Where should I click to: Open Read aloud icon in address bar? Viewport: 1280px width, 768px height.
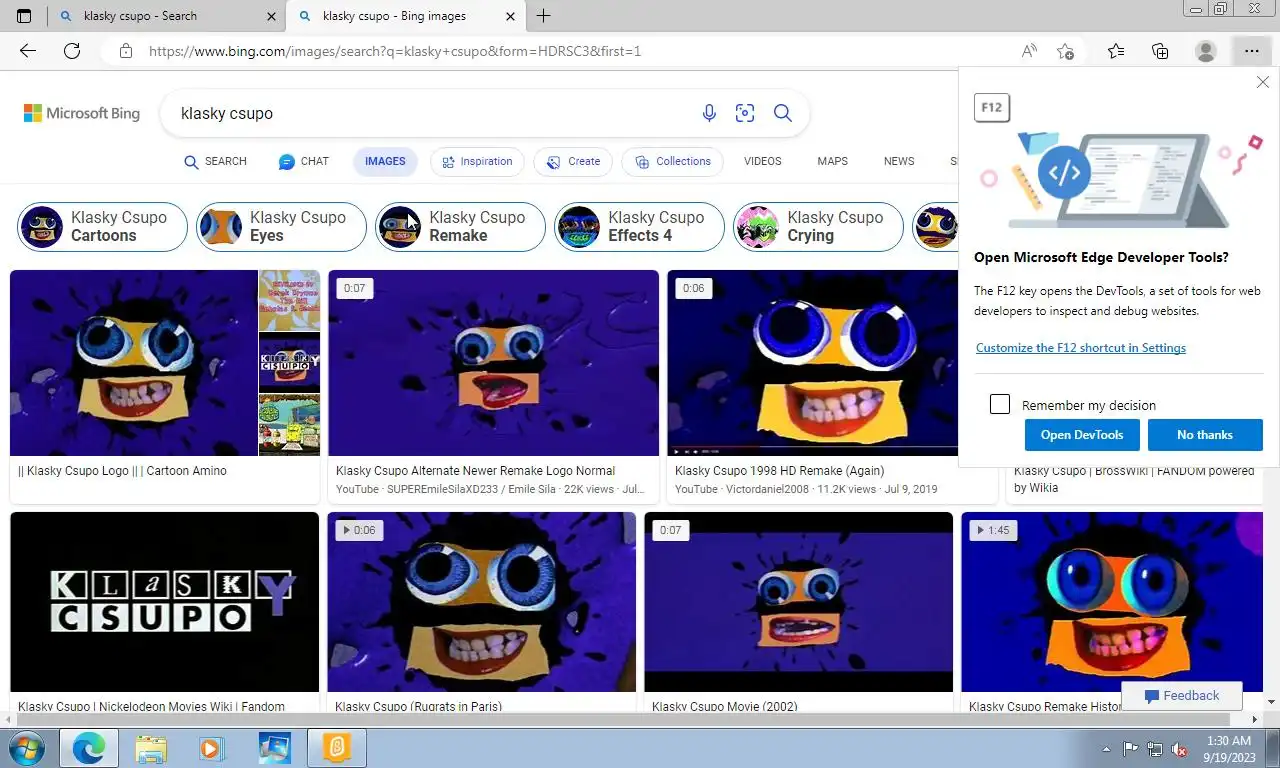click(x=1029, y=51)
